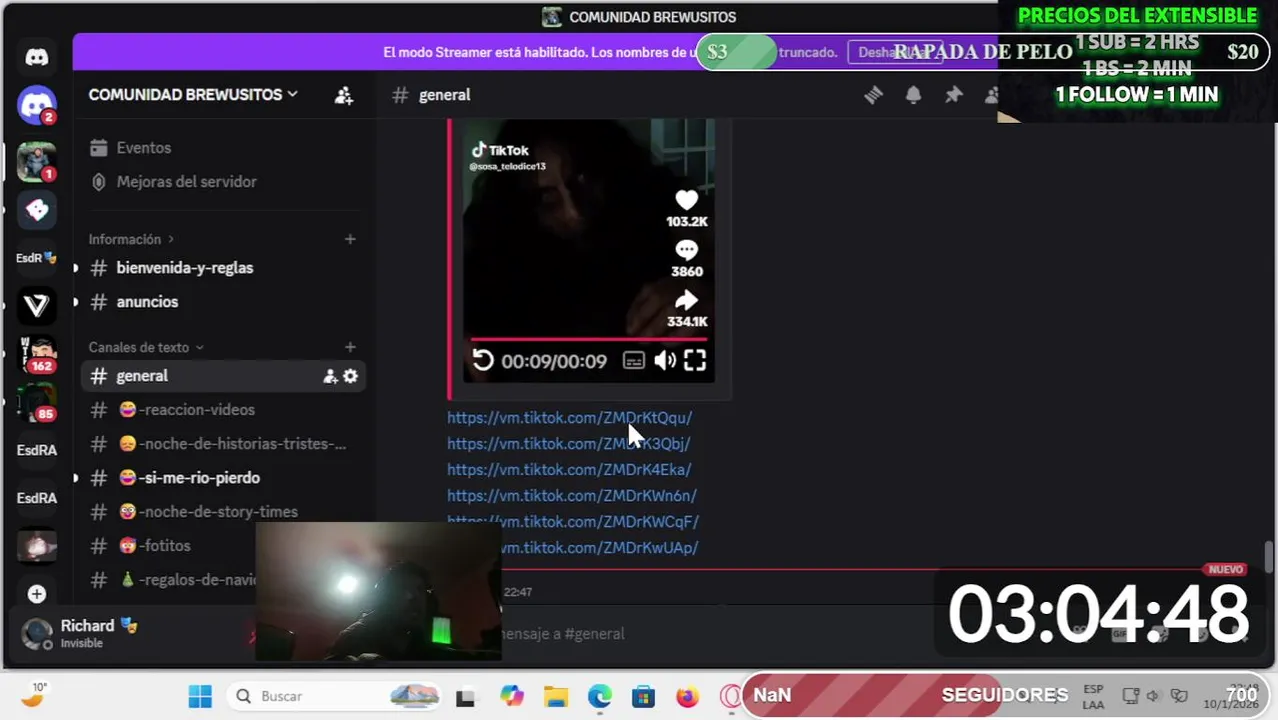
Task: Mute the TikTok video volume icon
Action: pos(664,361)
